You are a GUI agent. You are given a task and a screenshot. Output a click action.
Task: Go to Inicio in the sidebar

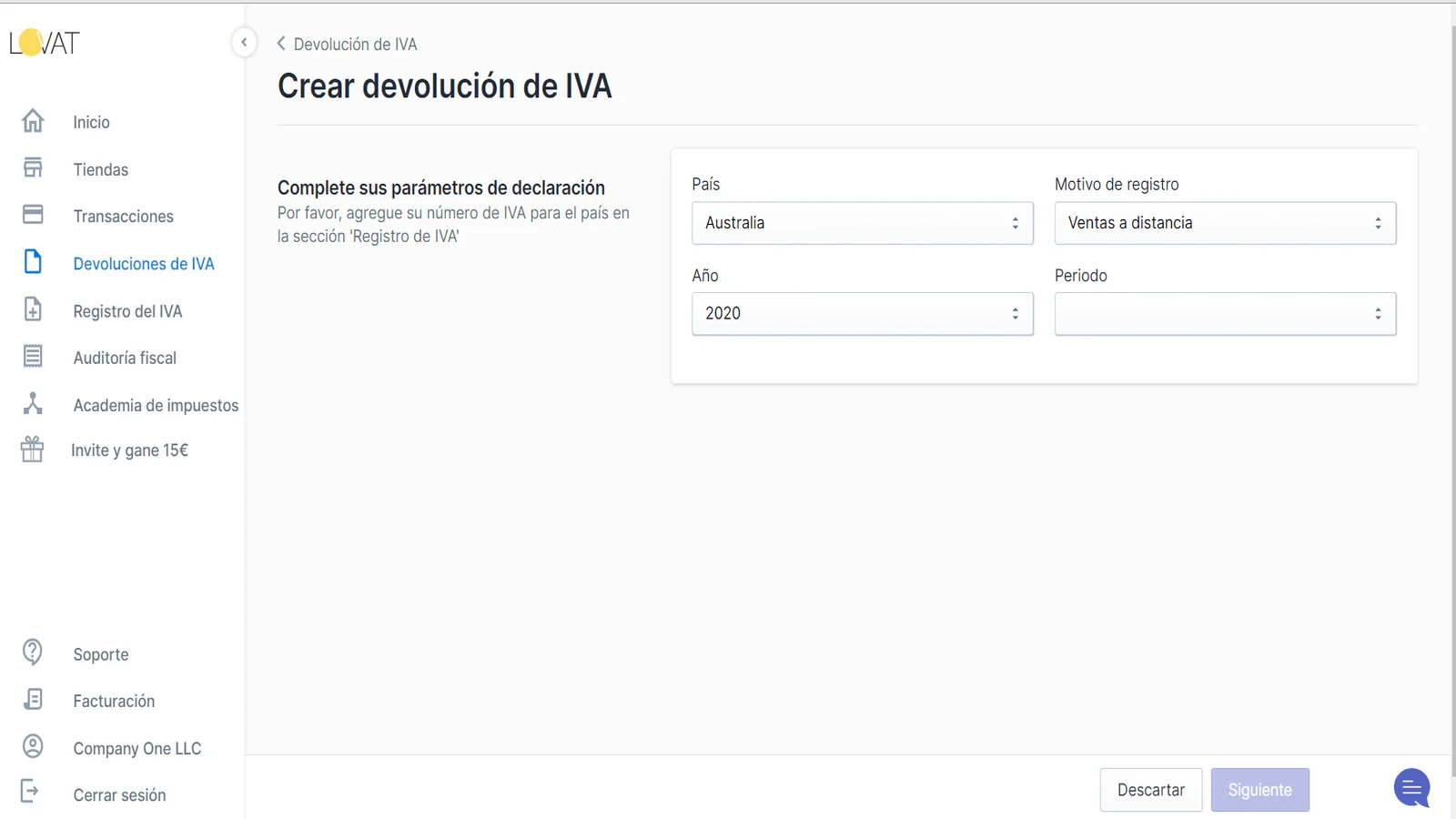91,122
